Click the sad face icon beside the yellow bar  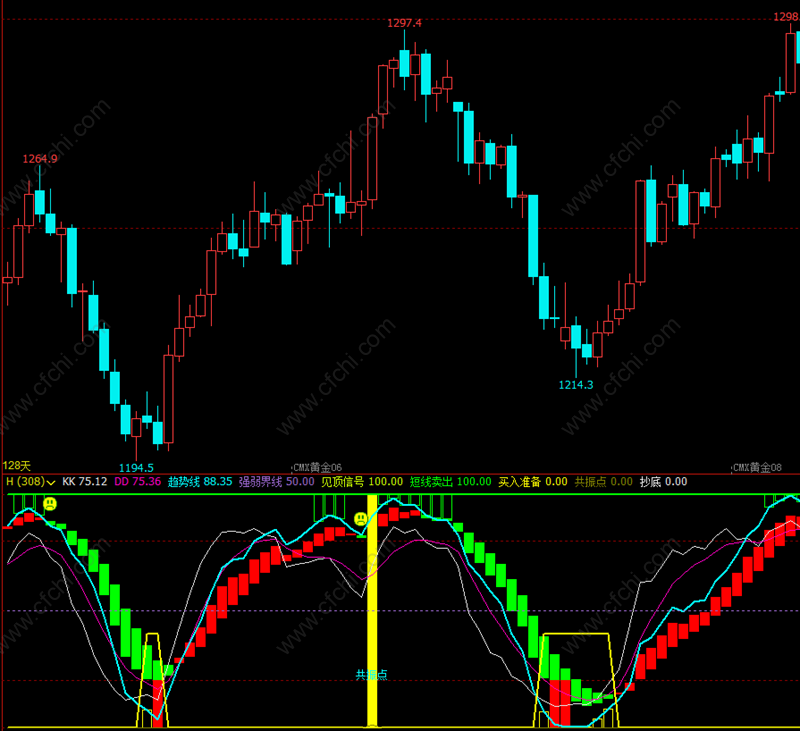(361, 519)
